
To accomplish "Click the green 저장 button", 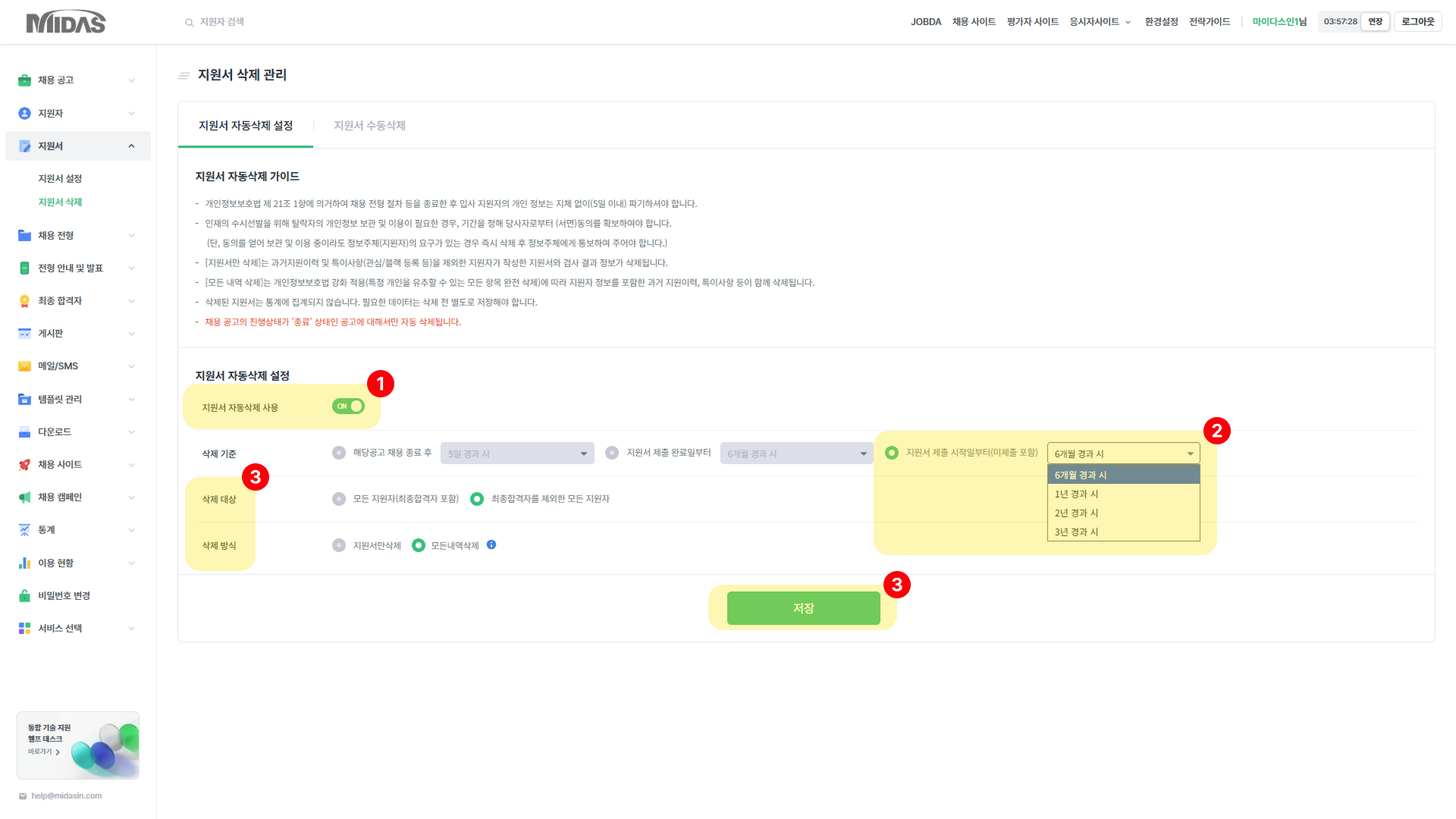I will 803,608.
